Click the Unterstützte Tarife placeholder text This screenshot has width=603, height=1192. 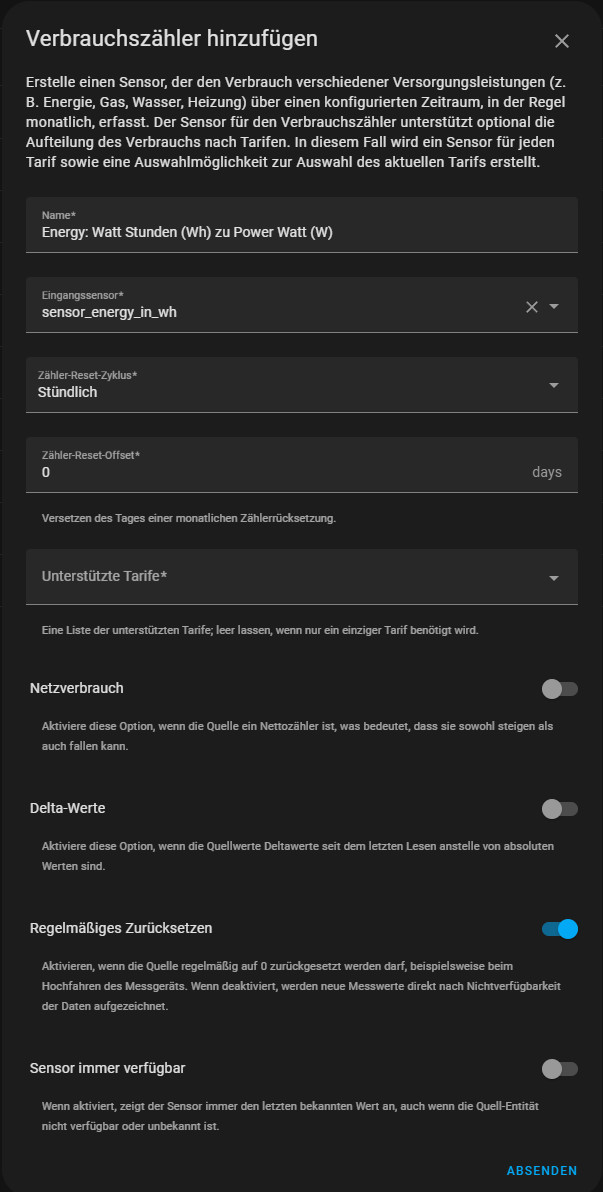click(x=104, y=576)
